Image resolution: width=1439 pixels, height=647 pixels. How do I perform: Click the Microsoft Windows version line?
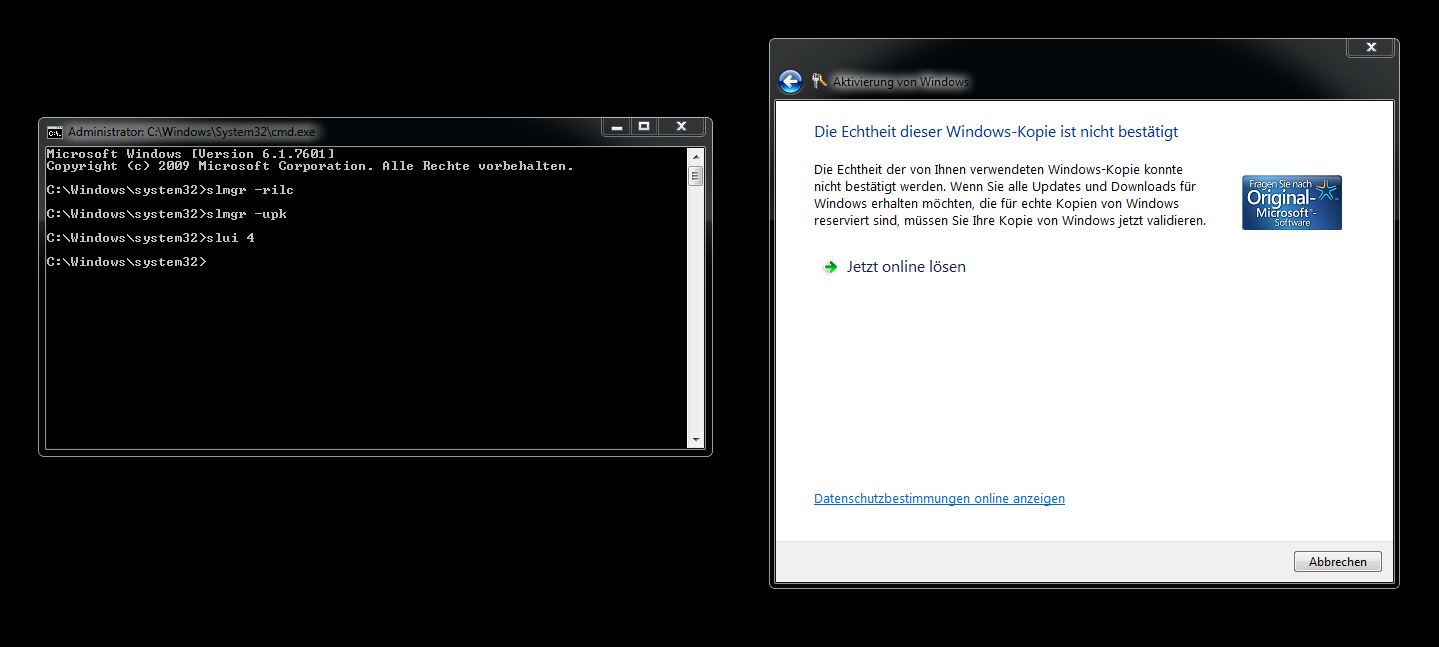coord(190,154)
